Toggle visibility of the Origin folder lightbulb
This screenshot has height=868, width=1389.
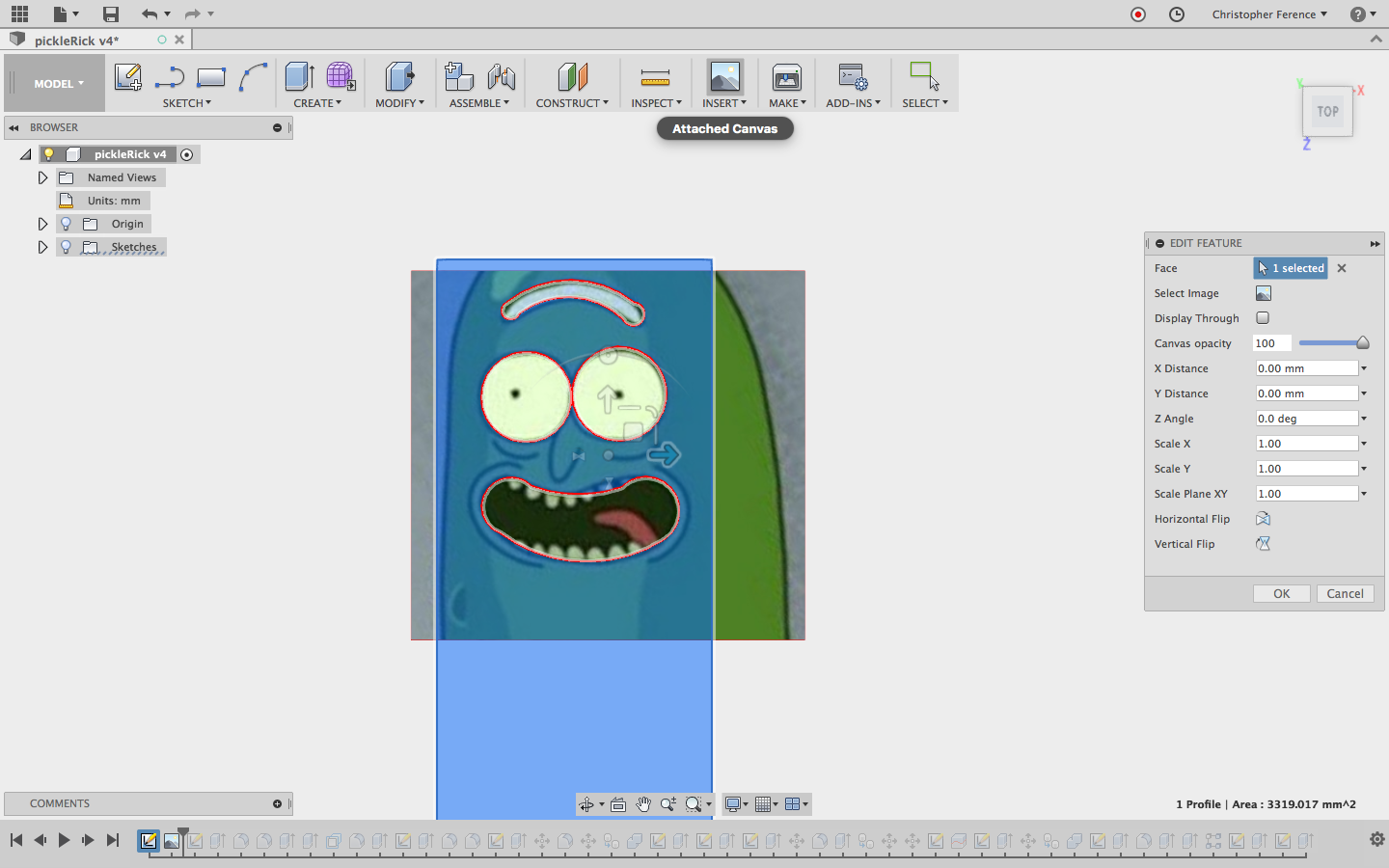coord(65,223)
